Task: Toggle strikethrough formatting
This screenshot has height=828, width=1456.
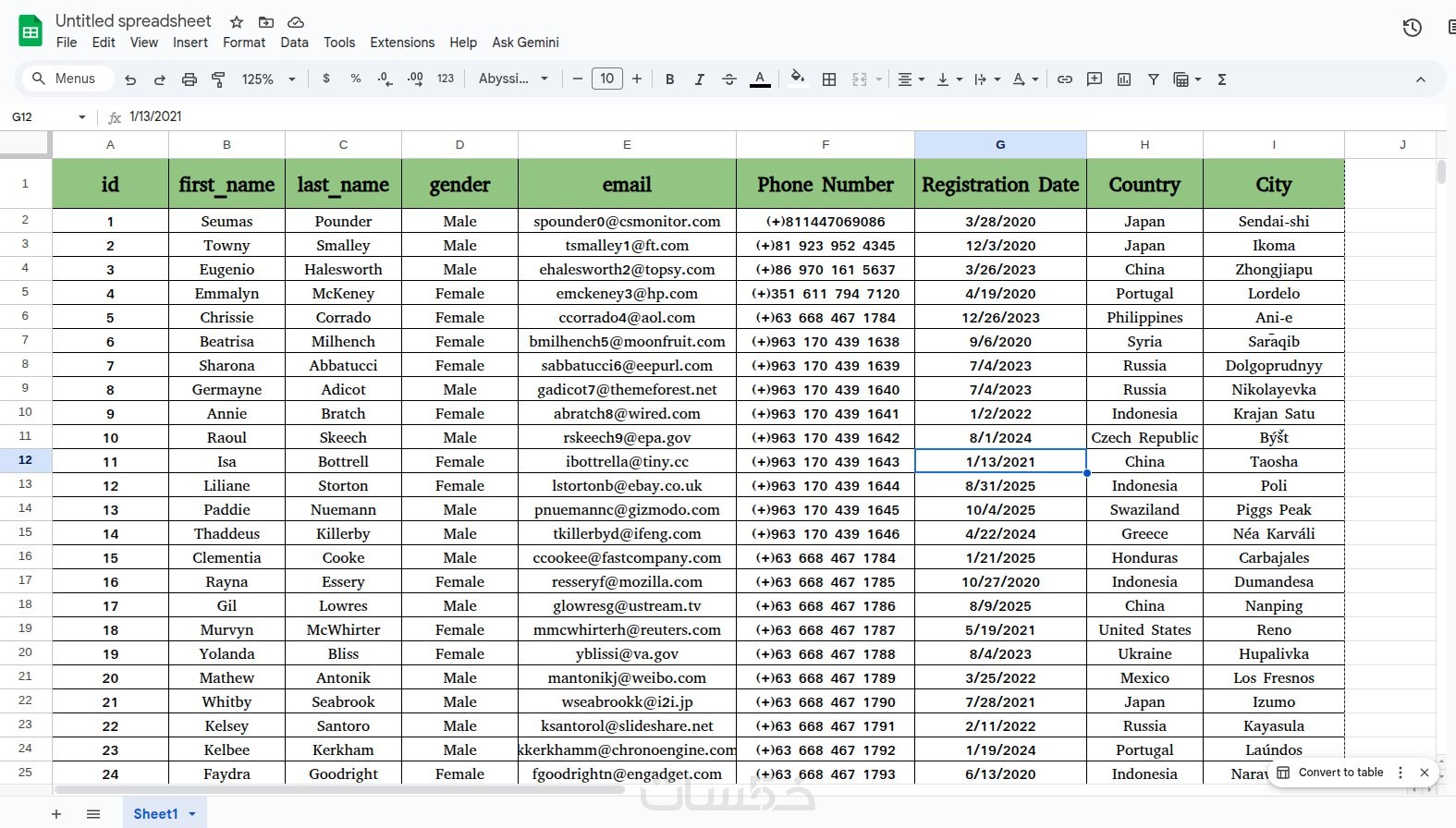Action: pos(729,79)
